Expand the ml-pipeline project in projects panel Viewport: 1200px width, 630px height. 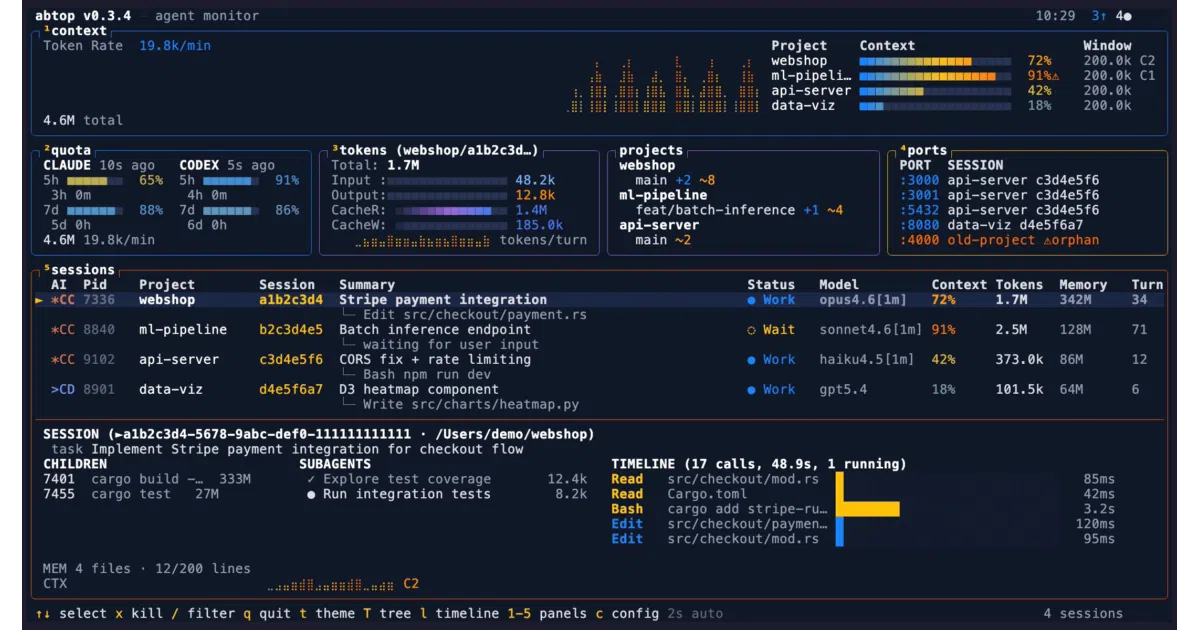(663, 195)
